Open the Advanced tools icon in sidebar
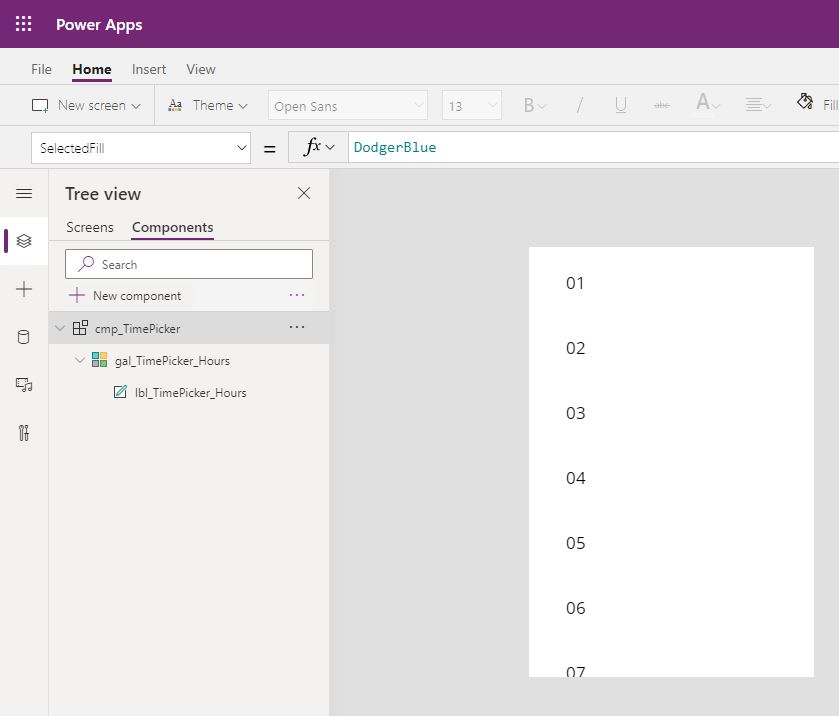This screenshot has width=839, height=716. [x=24, y=433]
